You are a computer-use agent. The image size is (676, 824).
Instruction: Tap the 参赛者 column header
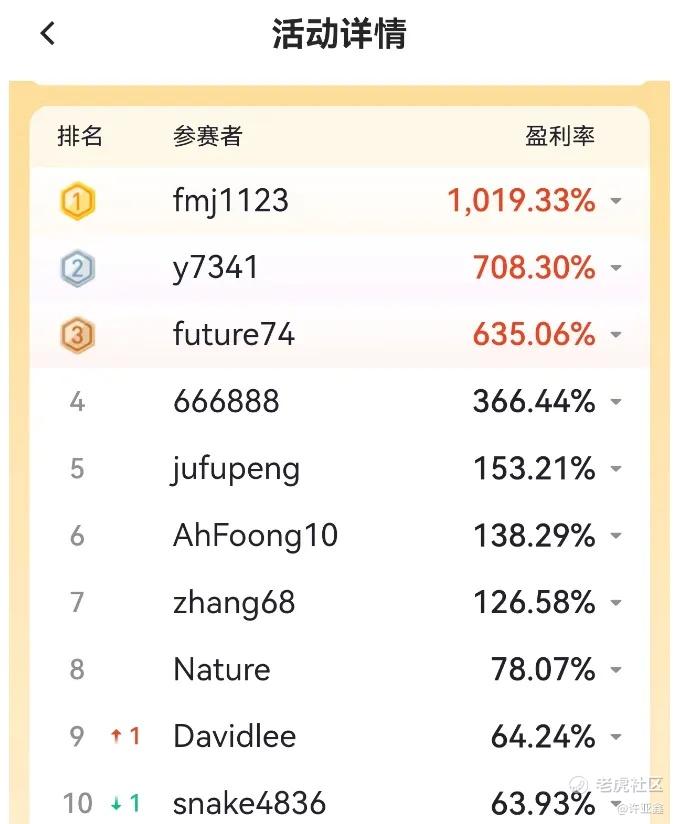coord(208,136)
